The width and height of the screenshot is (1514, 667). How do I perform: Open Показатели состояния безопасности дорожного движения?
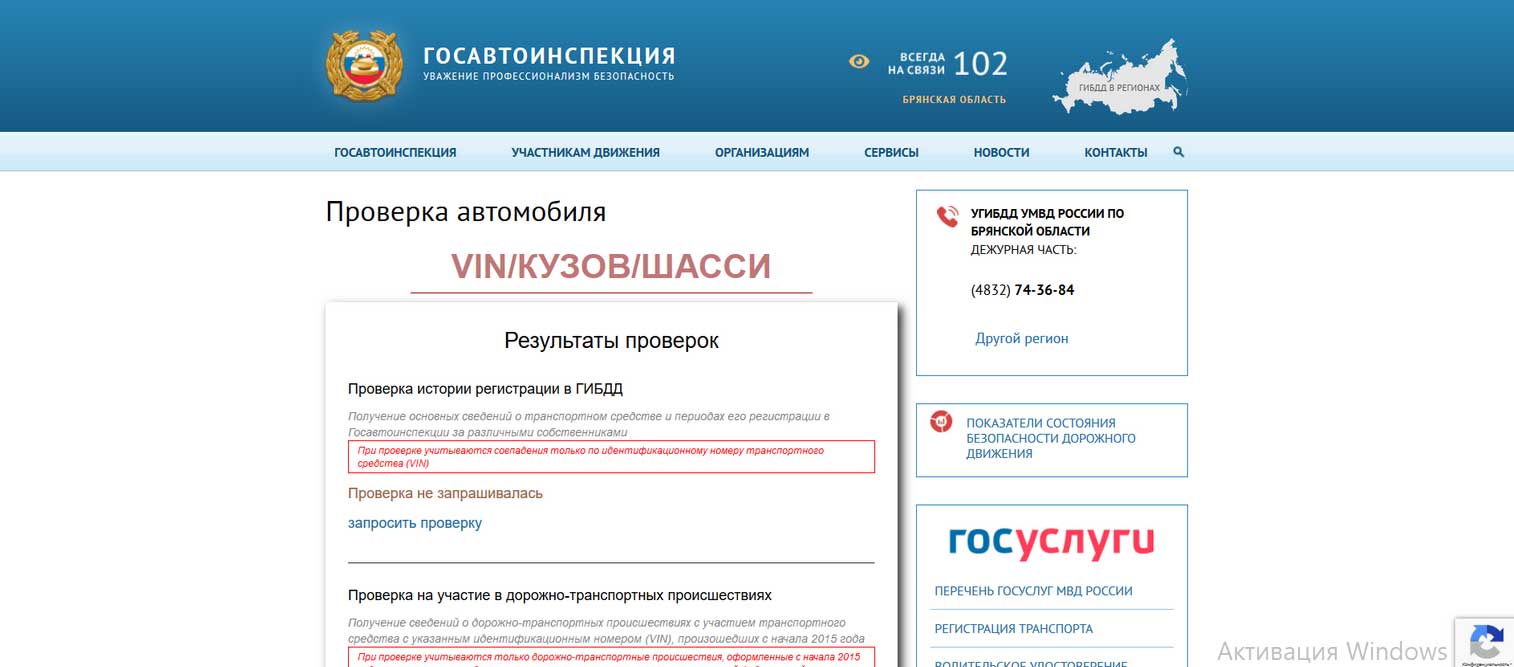pos(1051,438)
